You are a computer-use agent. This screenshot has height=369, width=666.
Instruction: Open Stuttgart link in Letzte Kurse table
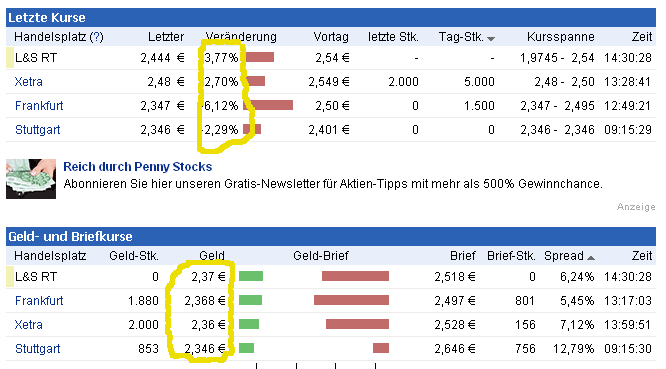click(x=37, y=130)
